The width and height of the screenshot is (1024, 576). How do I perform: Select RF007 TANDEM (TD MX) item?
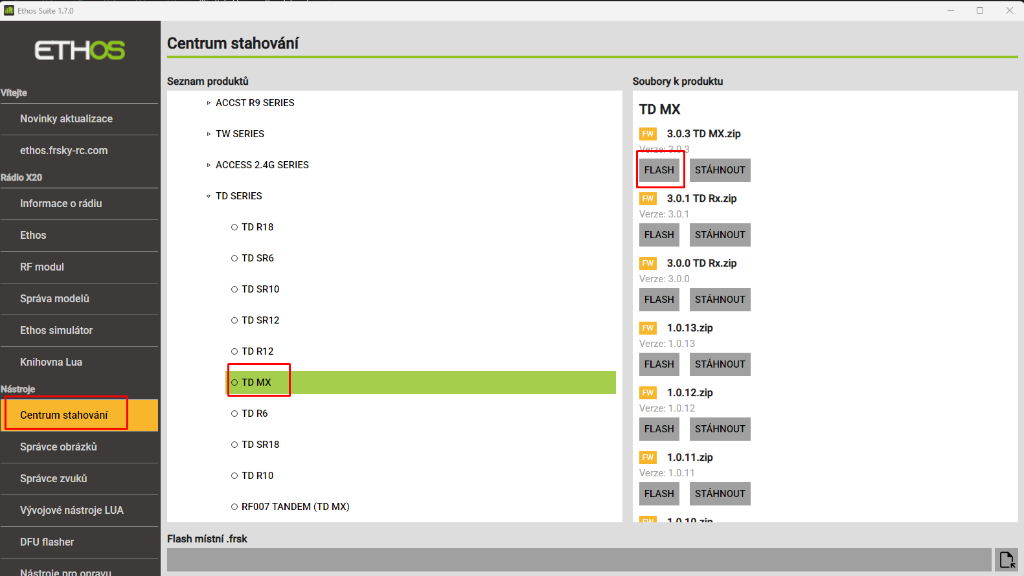pyautogui.click(x=295, y=507)
